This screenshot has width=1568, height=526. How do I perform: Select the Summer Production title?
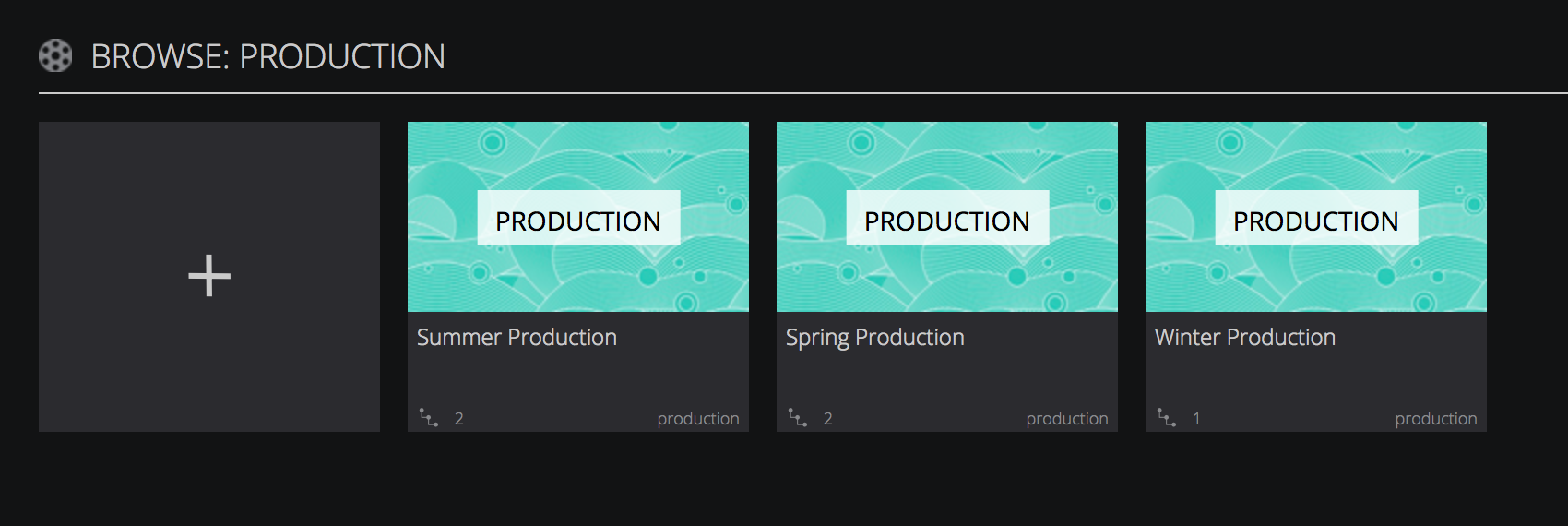click(x=517, y=338)
